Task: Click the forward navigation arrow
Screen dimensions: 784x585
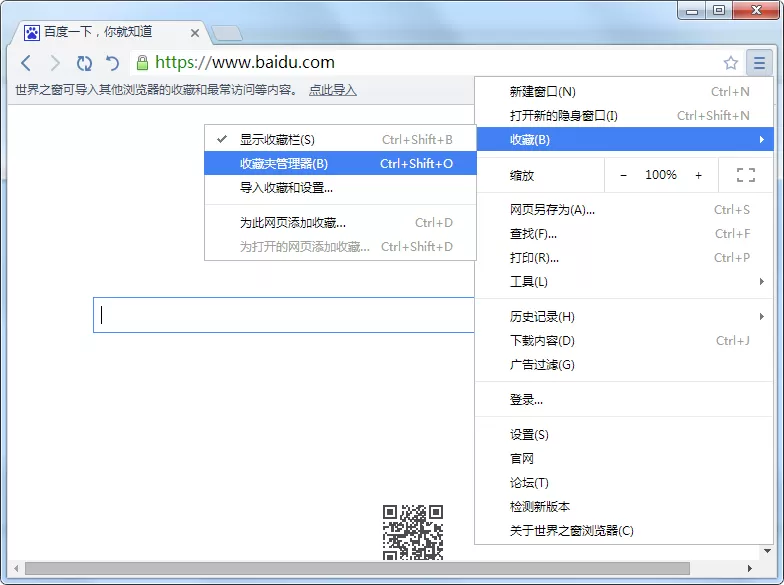Action: 55,63
